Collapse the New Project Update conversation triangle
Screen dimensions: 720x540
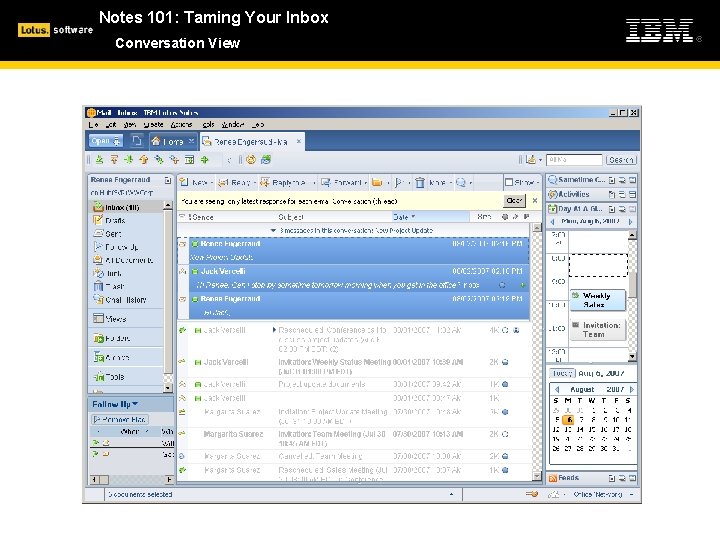tap(273, 230)
